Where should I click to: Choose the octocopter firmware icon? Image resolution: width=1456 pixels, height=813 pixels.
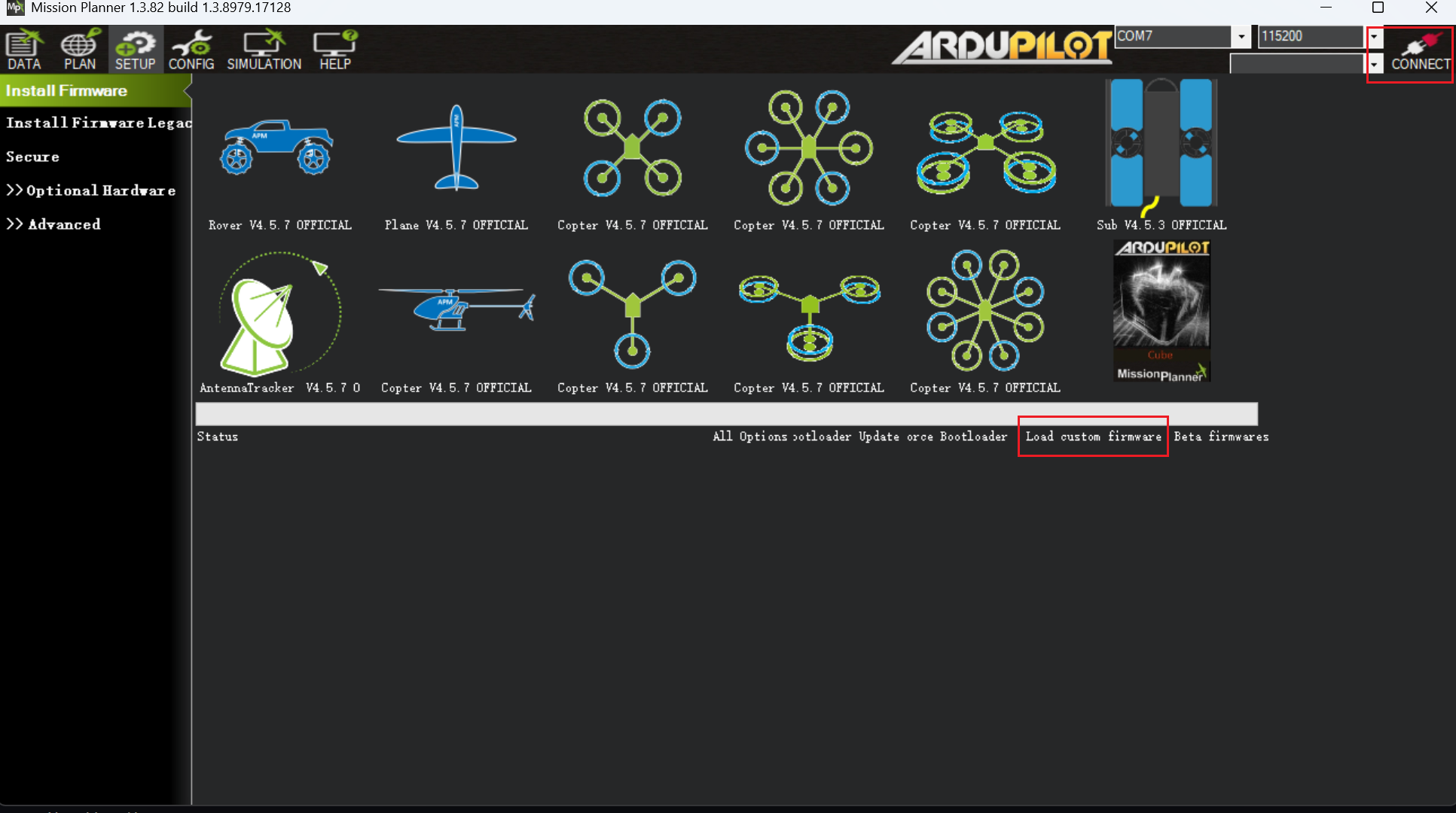click(x=984, y=310)
